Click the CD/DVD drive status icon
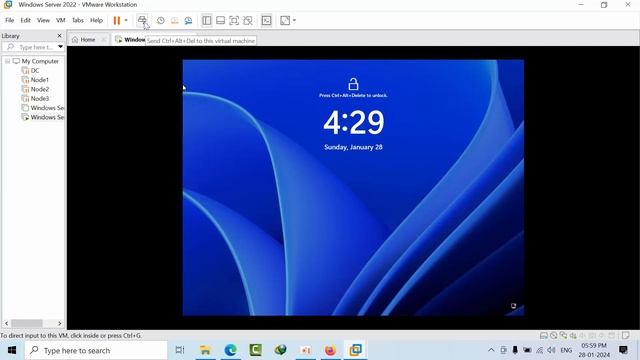Image resolution: width=640 pixels, height=360 pixels. [553, 336]
